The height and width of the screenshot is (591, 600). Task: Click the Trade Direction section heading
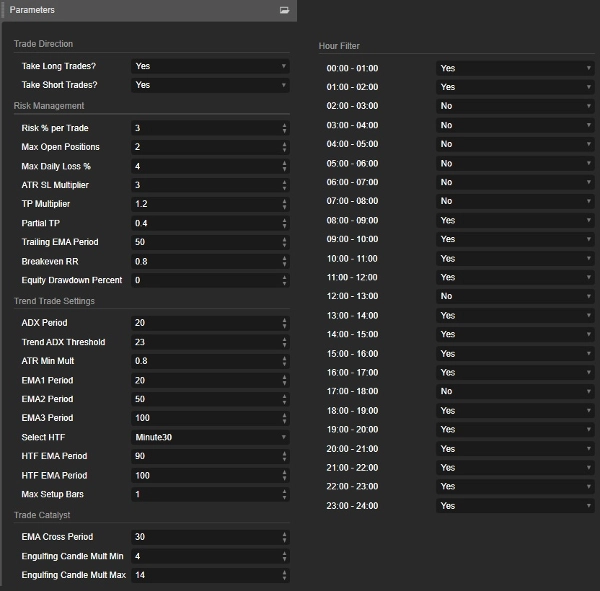click(x=43, y=44)
